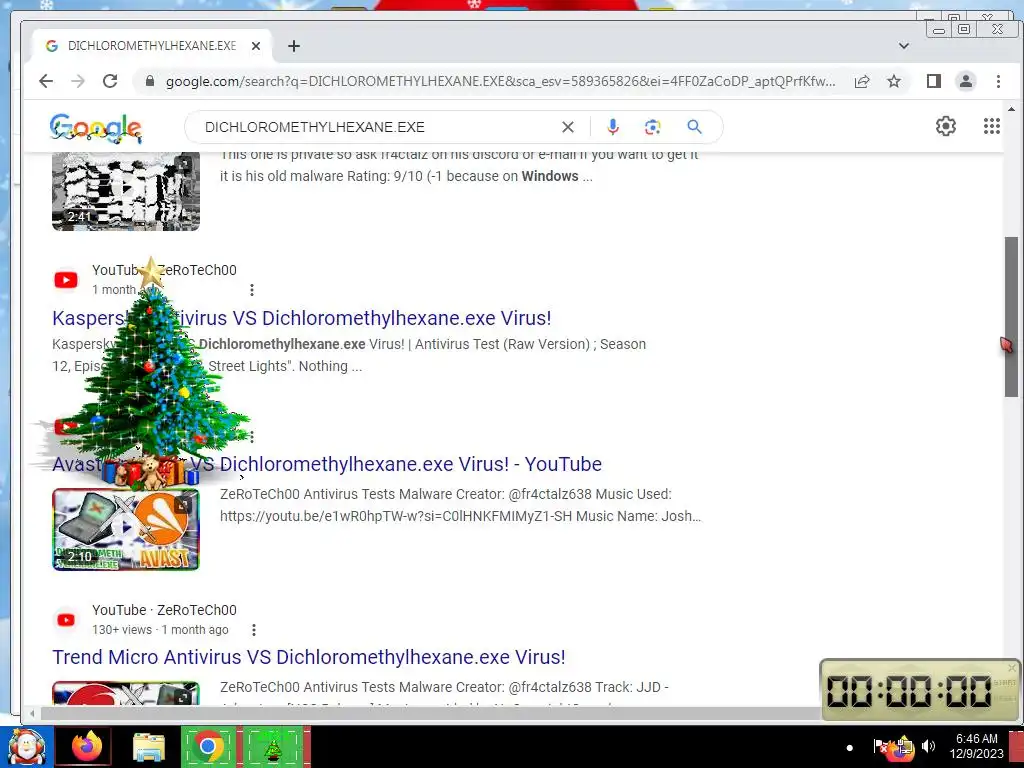Click the YouTube icon on Kaspersky result
This screenshot has height=768, width=1024.
(66, 280)
